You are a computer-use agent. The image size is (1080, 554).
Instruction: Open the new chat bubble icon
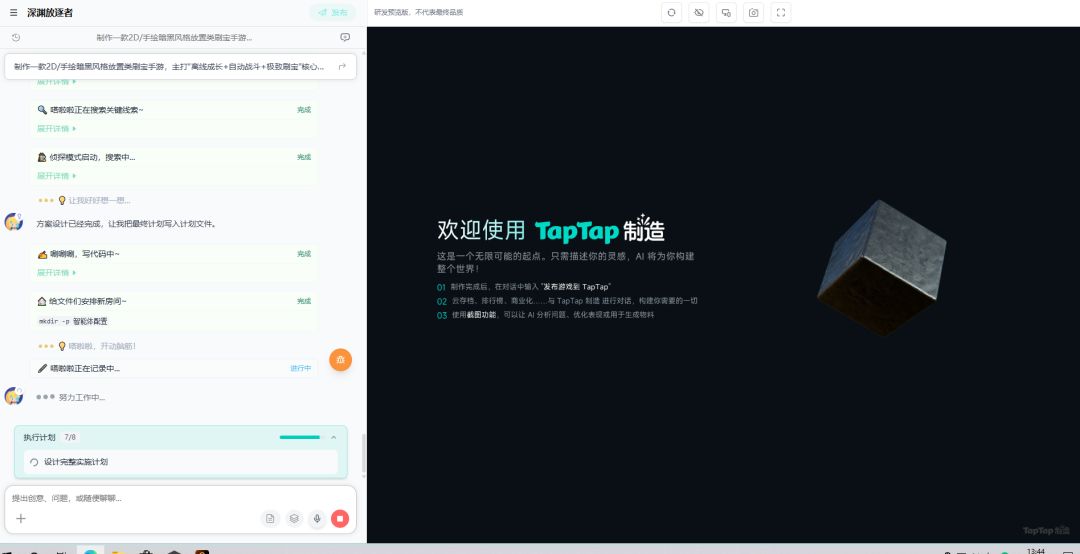coord(345,37)
